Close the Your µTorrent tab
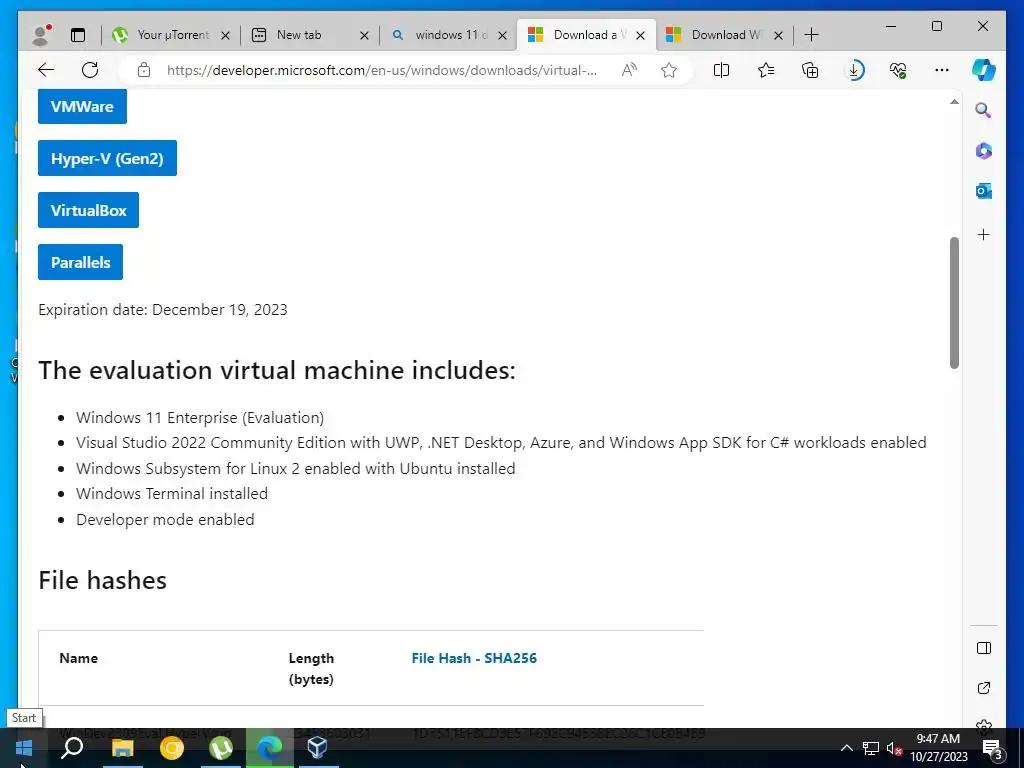Screen dimensions: 1024x768 pyautogui.click(x=225, y=35)
